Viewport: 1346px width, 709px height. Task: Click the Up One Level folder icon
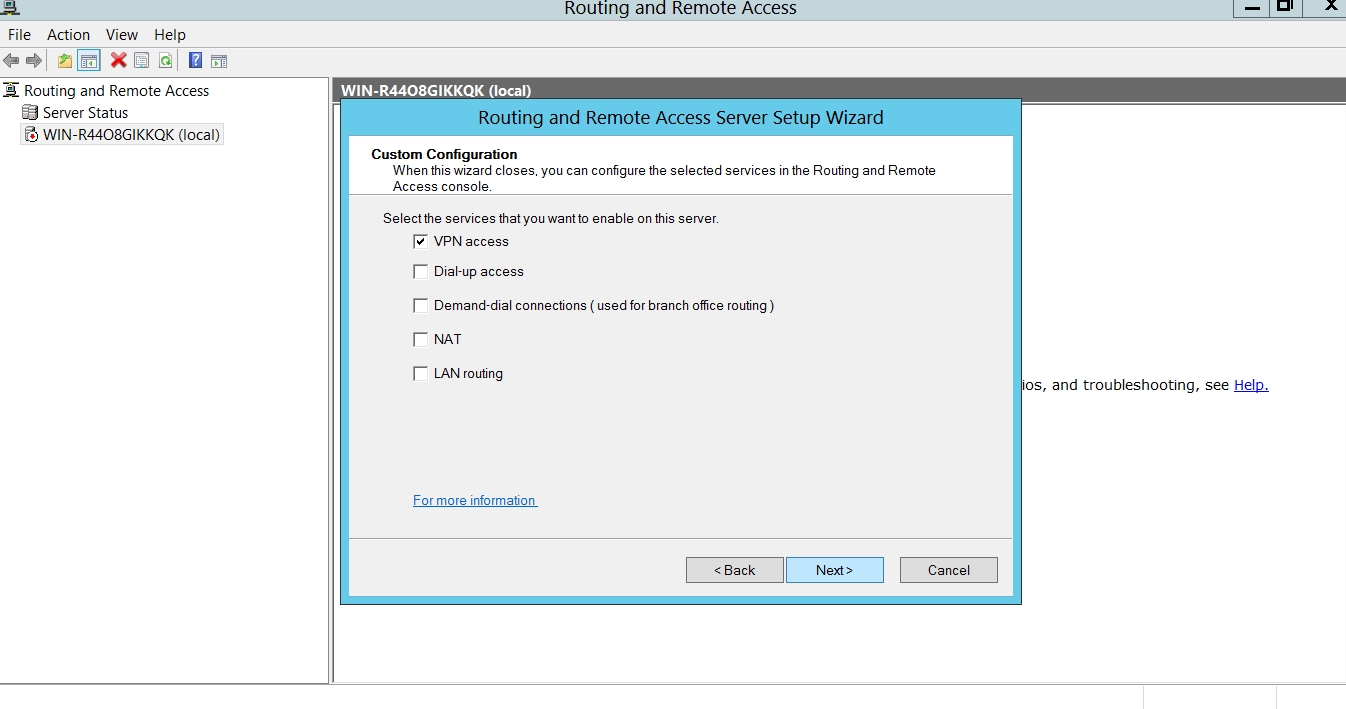pyautogui.click(x=65, y=61)
